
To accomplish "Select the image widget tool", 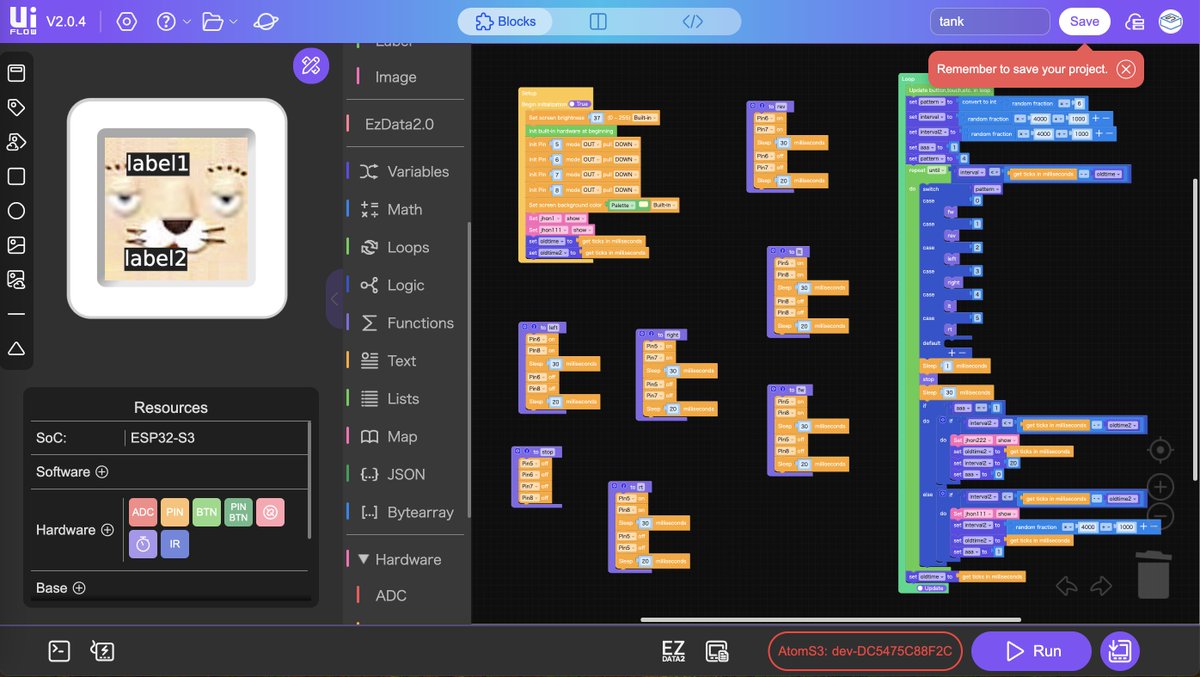I will pos(16,245).
